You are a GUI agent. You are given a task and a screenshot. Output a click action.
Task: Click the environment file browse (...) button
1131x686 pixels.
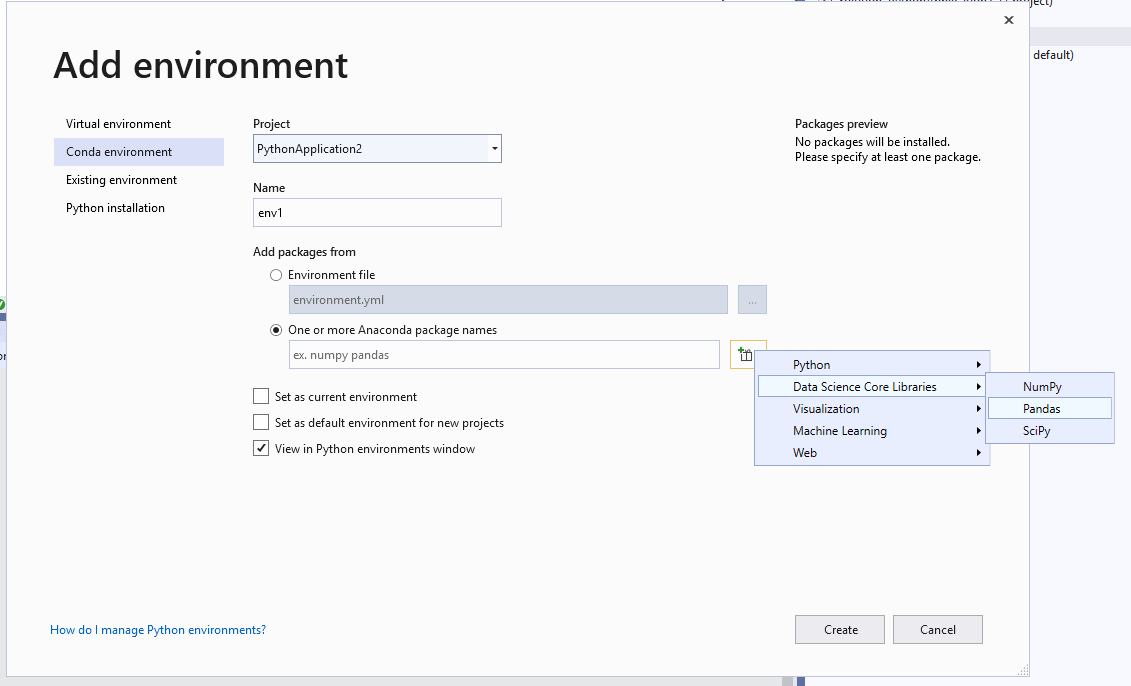pyautogui.click(x=751, y=299)
